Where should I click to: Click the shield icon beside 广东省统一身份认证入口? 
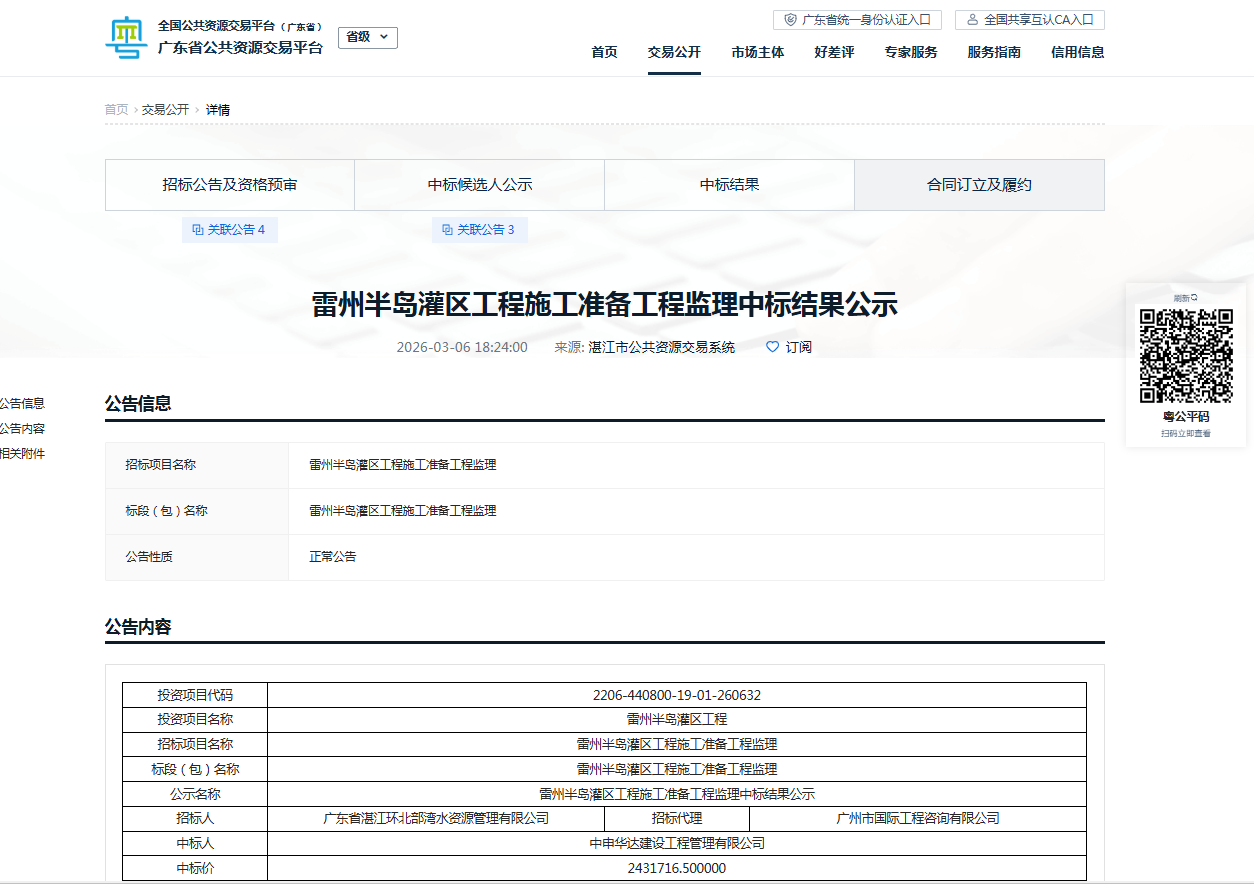(791, 20)
